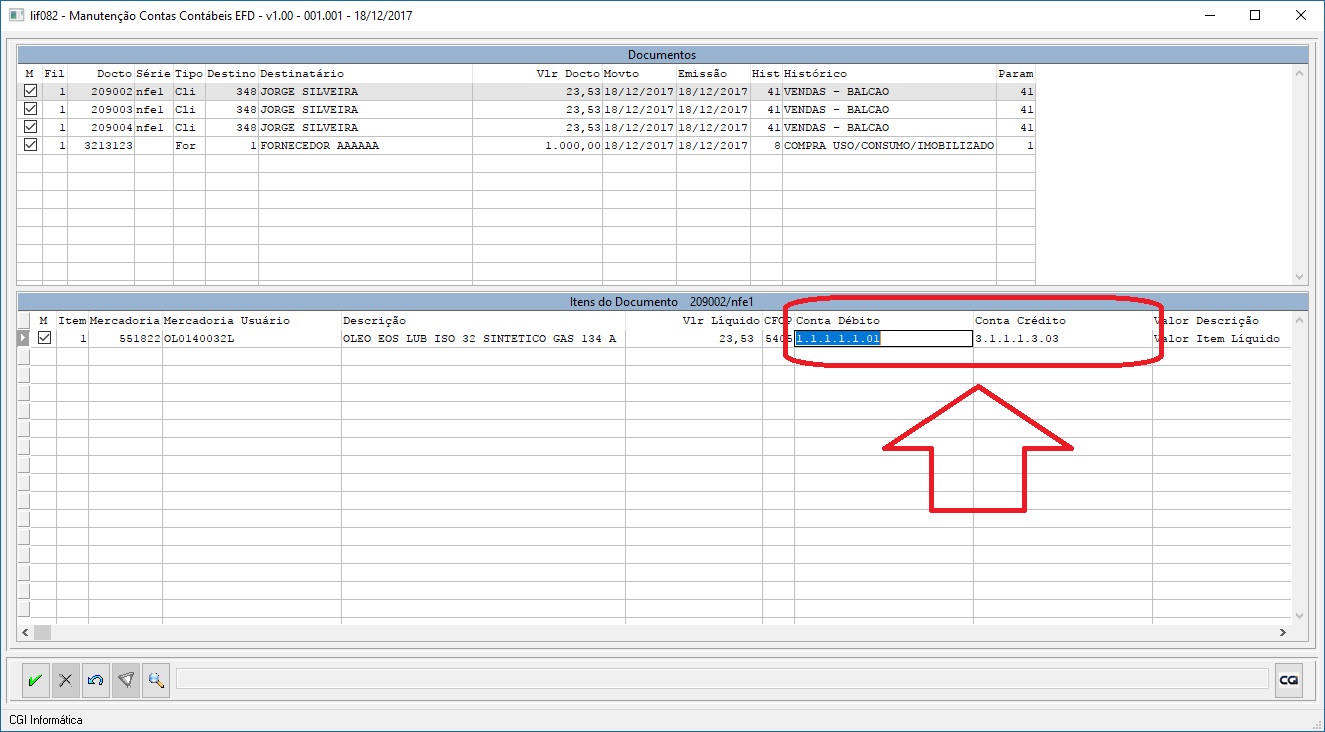1325x732 pixels.
Task: Click the Série column header
Action: click(153, 74)
